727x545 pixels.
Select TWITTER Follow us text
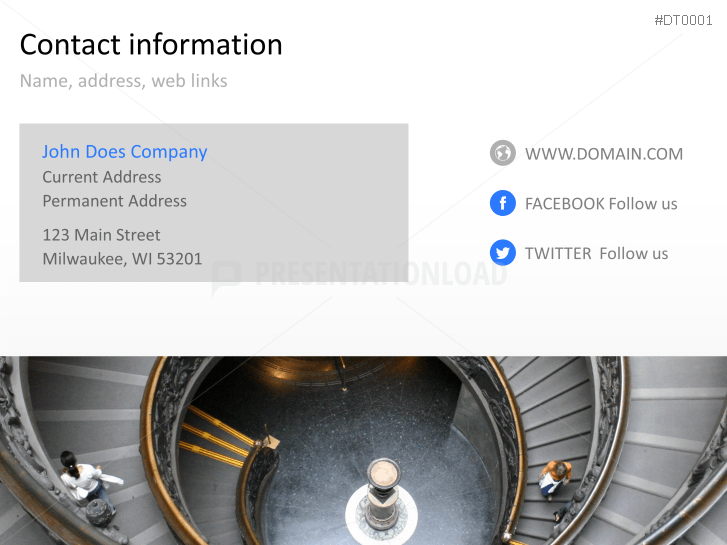(596, 254)
